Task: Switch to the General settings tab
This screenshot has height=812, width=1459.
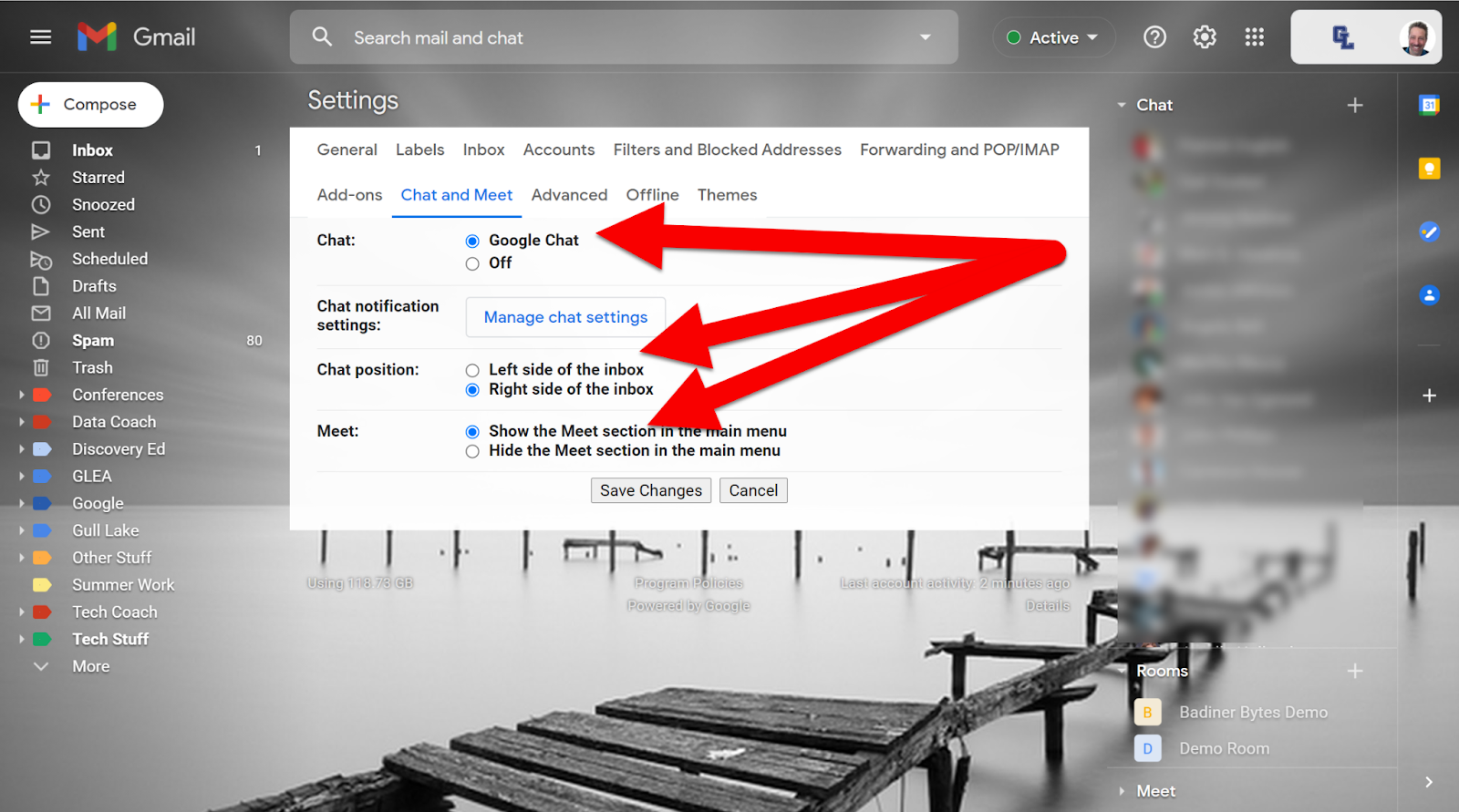Action: point(347,150)
